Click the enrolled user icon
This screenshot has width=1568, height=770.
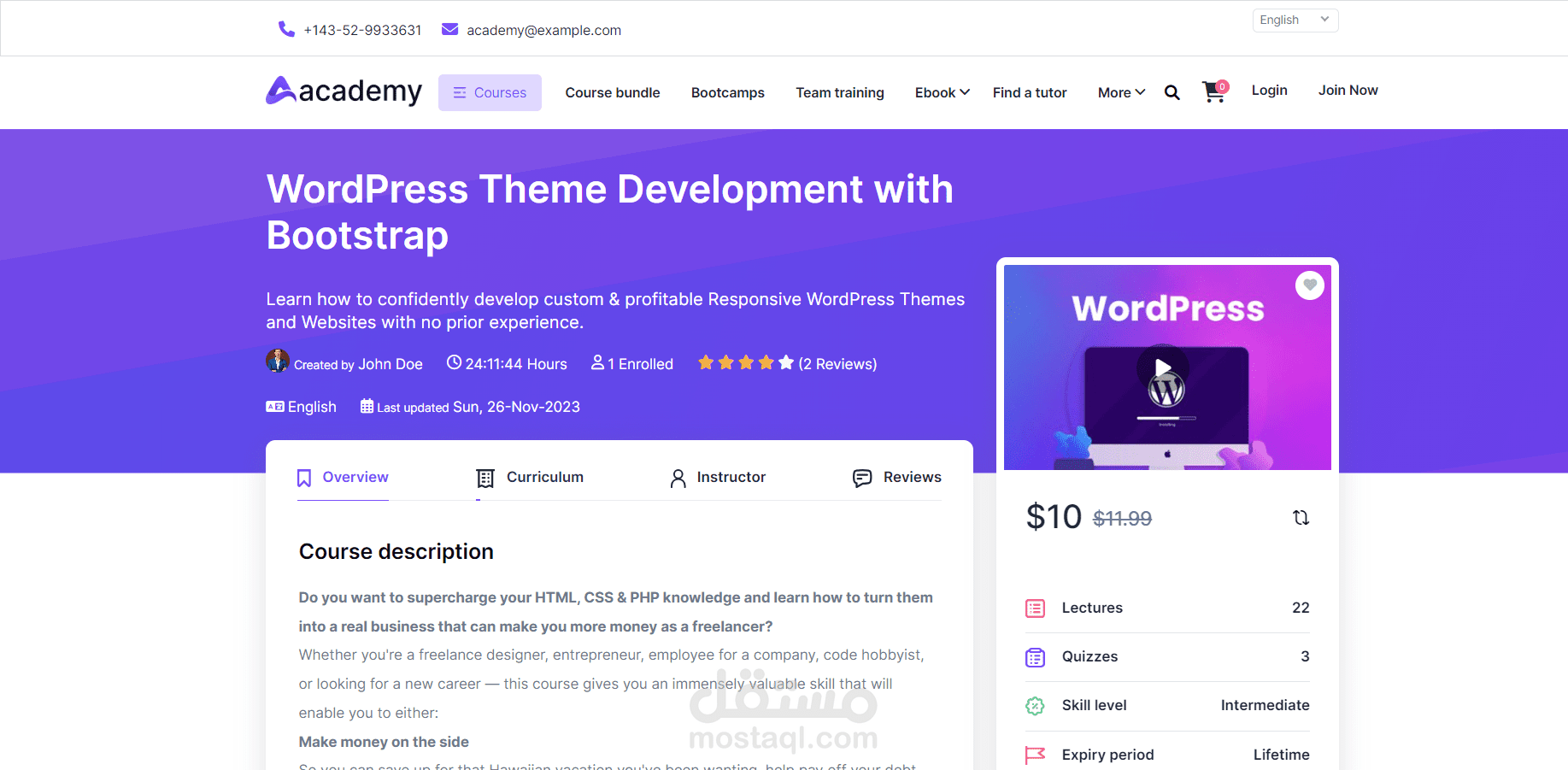tap(598, 362)
